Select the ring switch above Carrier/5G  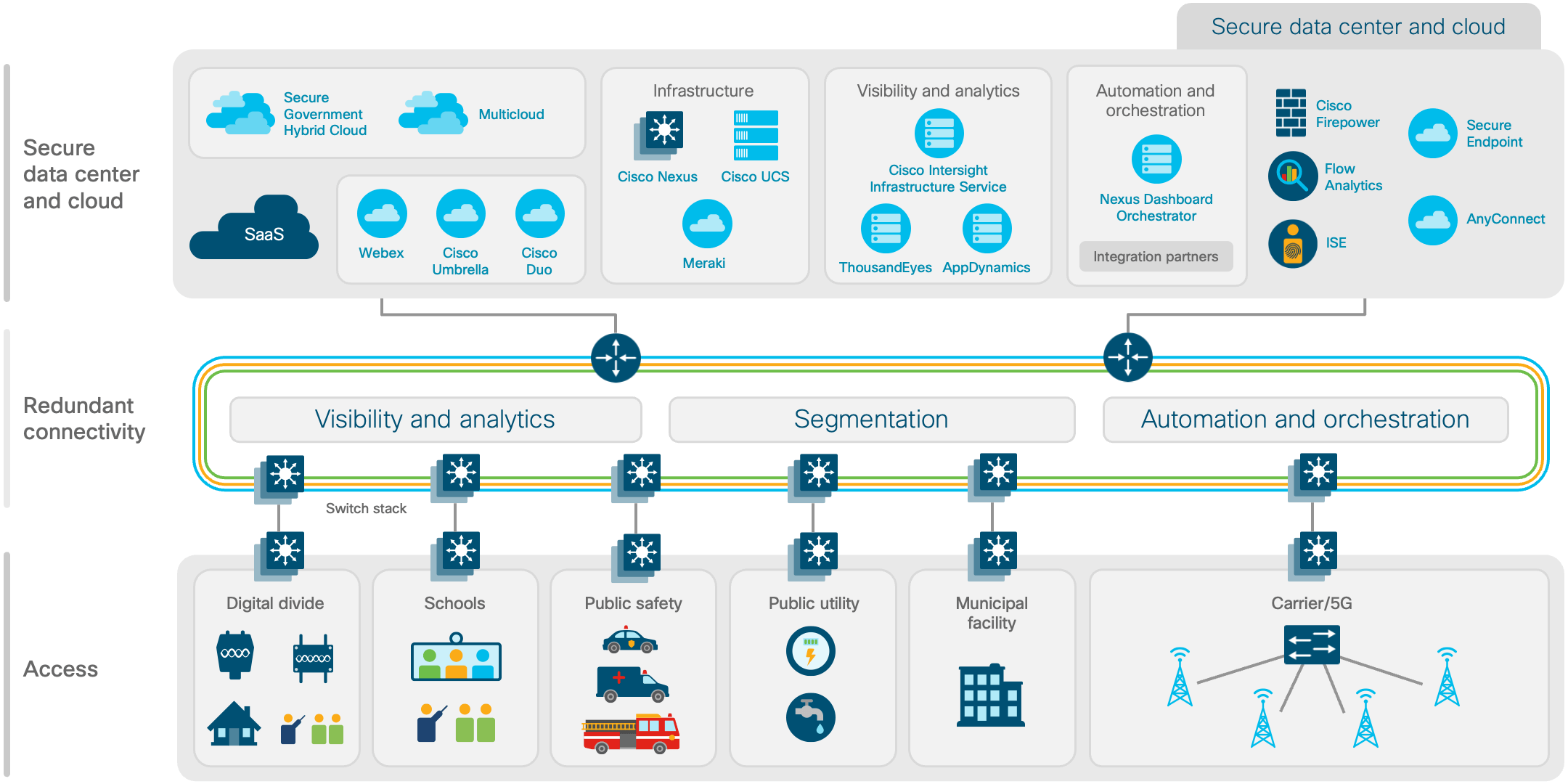click(x=1313, y=478)
